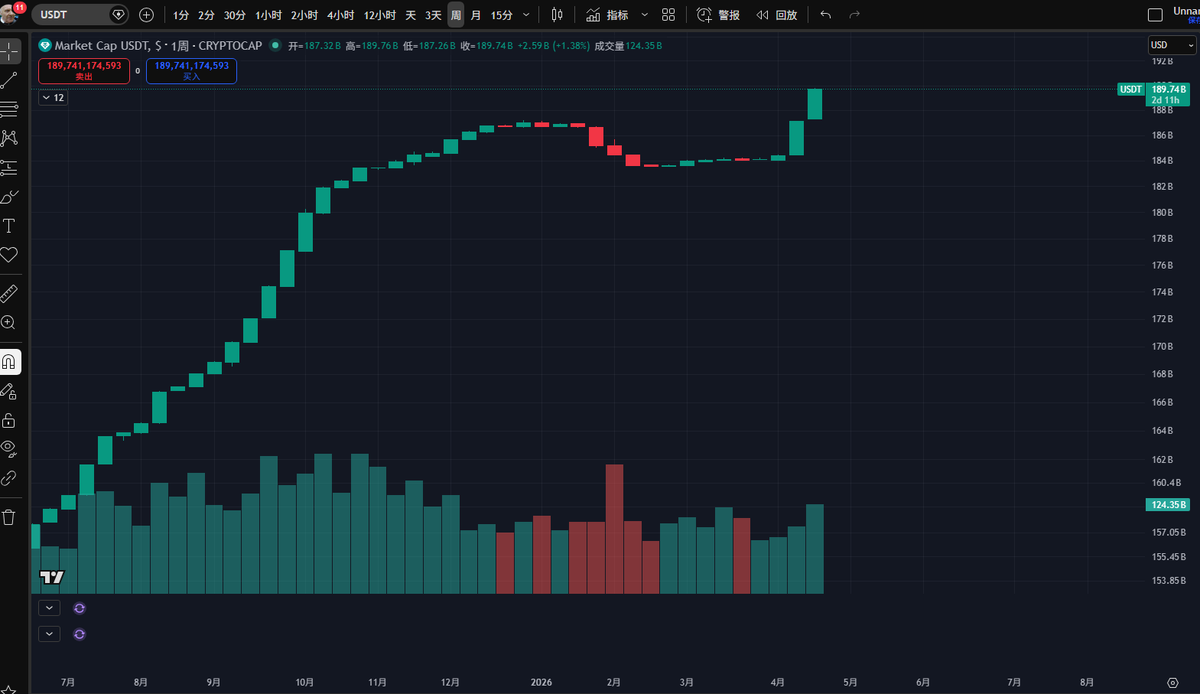Open the 指标 indicators dialog
The width and height of the screenshot is (1200, 694).
(607, 15)
